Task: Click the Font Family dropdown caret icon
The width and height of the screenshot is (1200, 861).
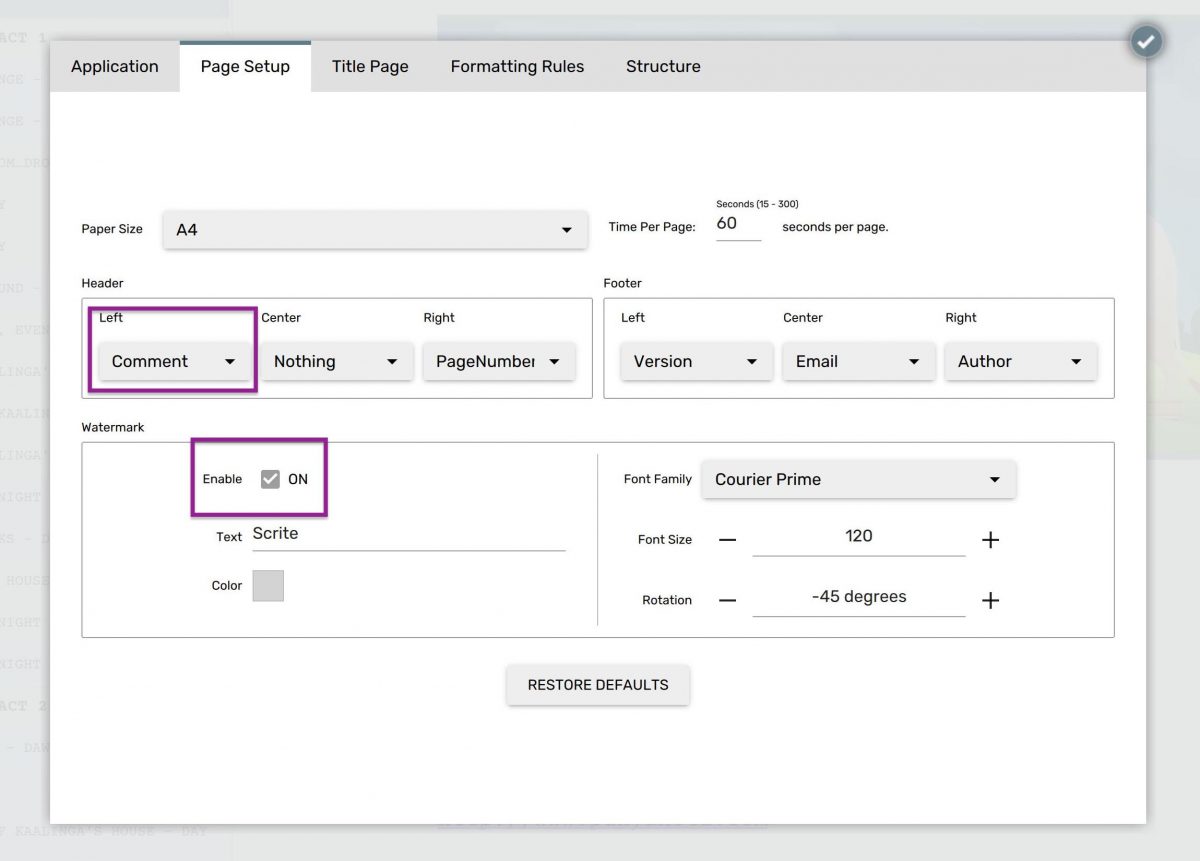Action: 995,479
